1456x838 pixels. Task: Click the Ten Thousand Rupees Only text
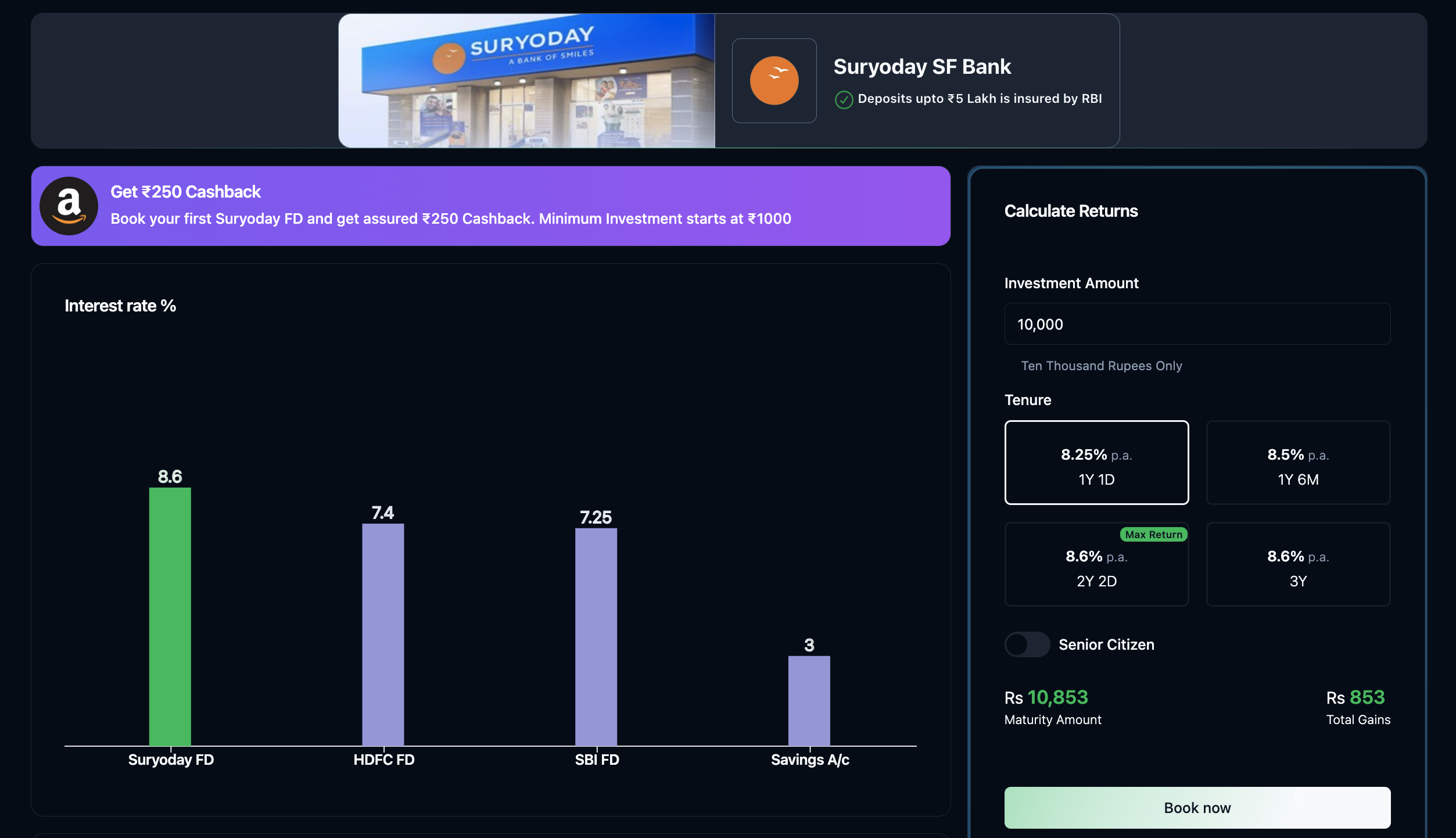[x=1101, y=366]
